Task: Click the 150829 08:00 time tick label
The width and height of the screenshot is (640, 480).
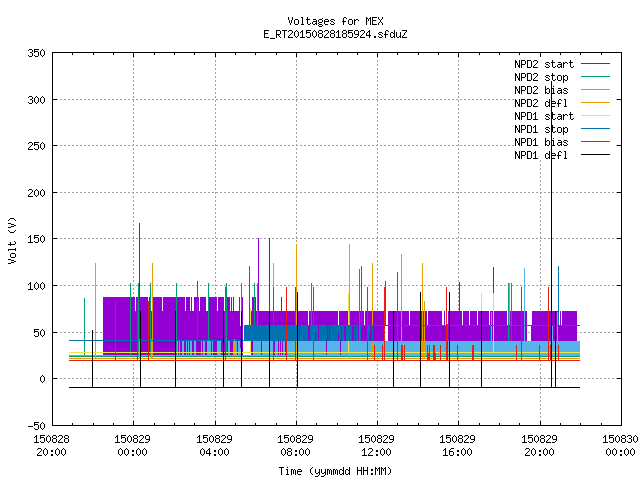Action: [295, 446]
